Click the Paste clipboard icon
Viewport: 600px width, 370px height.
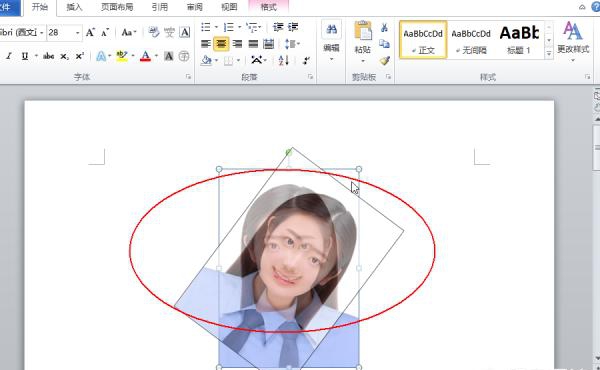pos(363,30)
